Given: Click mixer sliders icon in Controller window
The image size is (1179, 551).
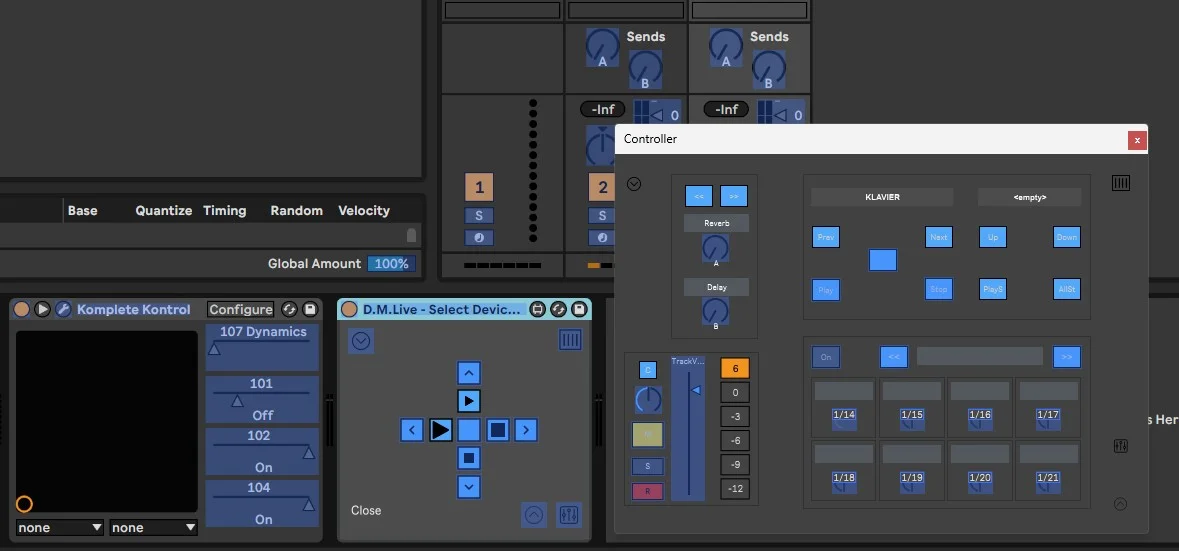Looking at the screenshot, I should click(1120, 446).
